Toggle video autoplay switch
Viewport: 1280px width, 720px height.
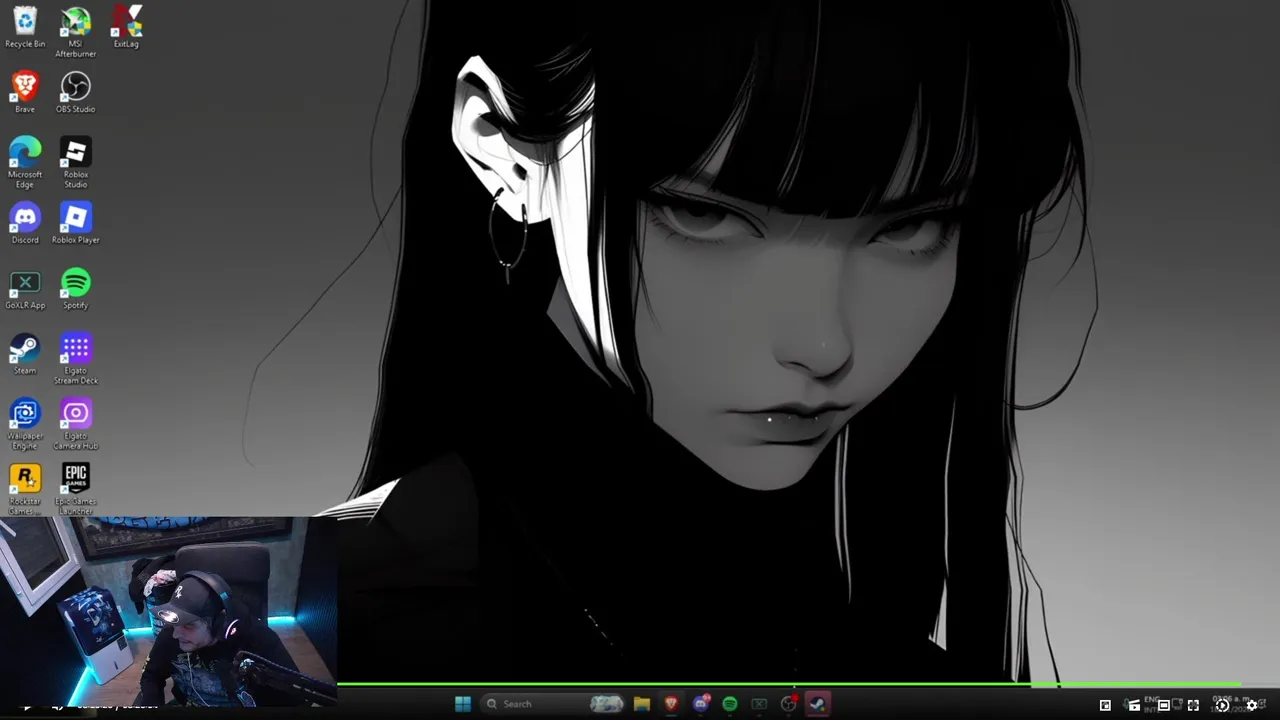[1222, 705]
